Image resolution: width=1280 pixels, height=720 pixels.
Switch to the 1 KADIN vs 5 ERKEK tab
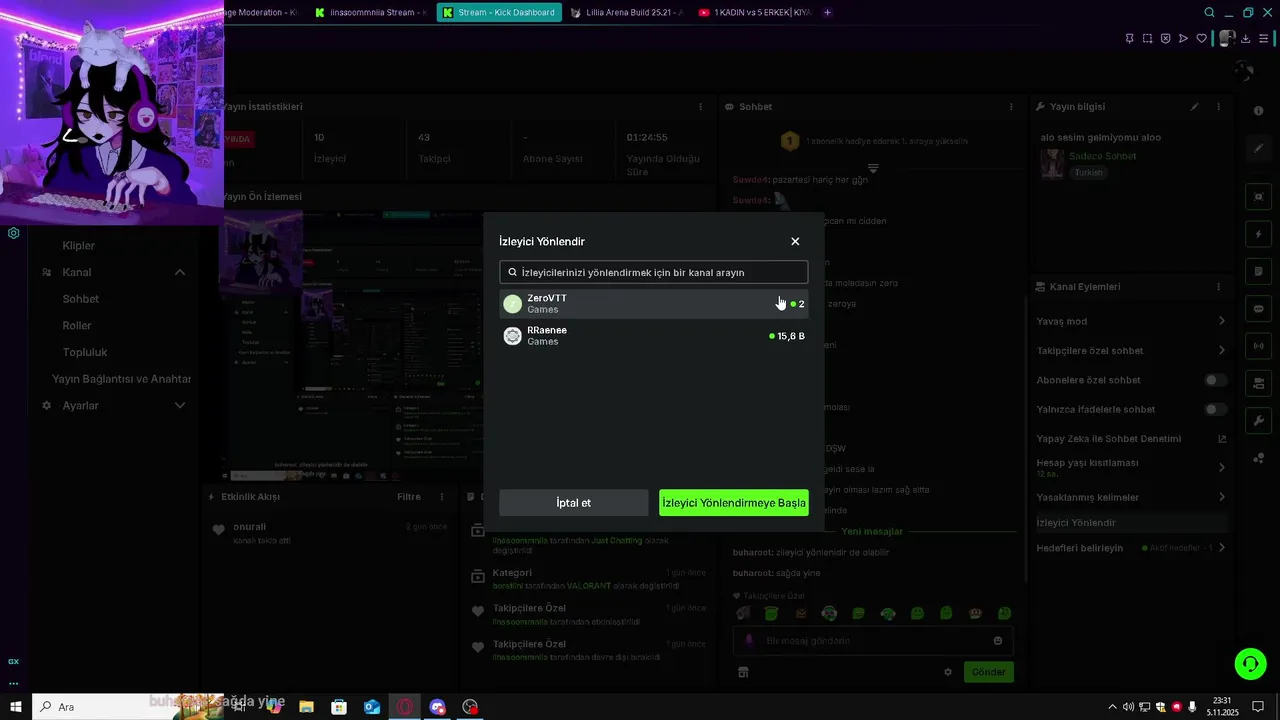pyautogui.click(x=755, y=12)
